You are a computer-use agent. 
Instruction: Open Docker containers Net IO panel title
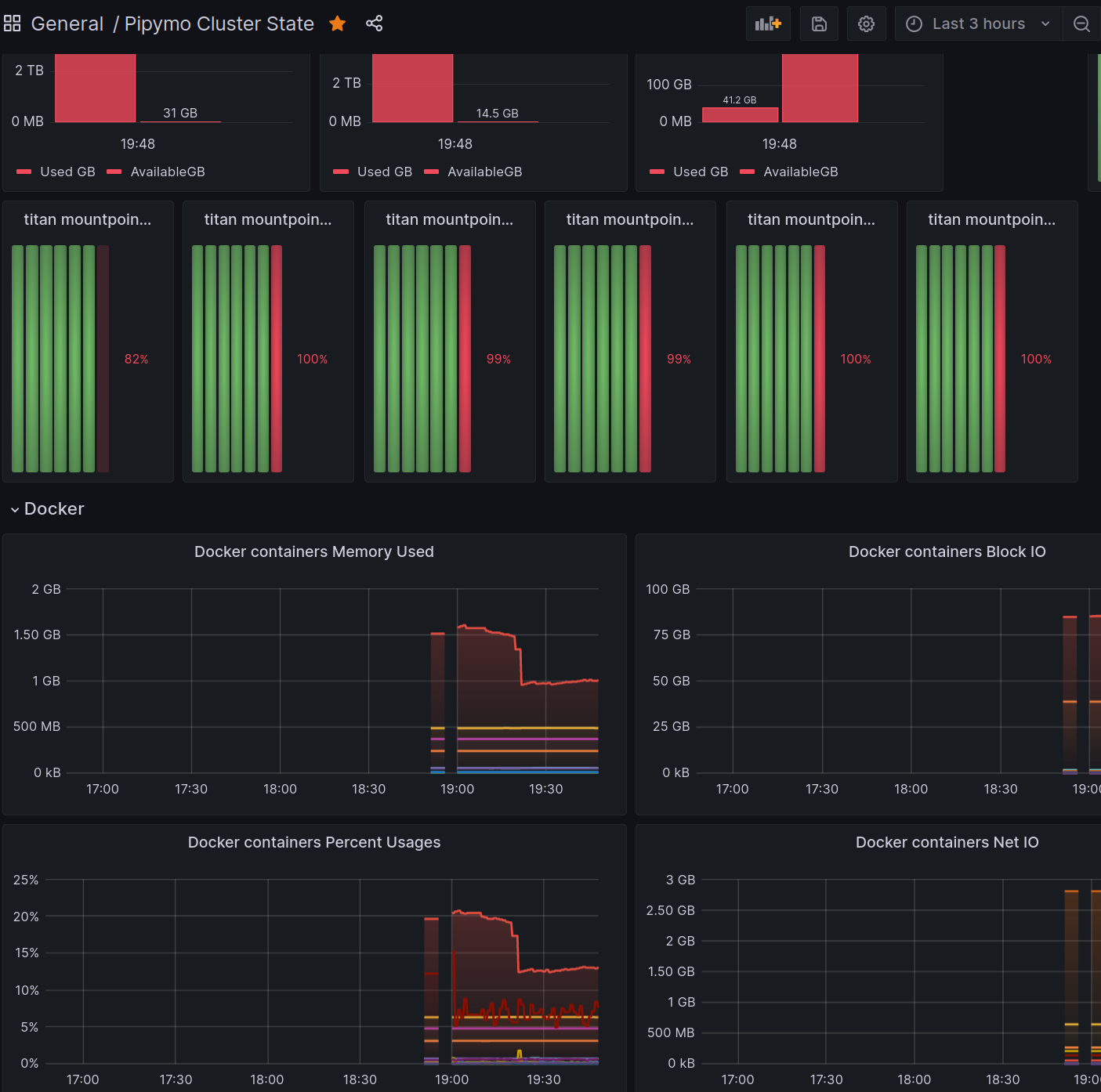pos(947,842)
